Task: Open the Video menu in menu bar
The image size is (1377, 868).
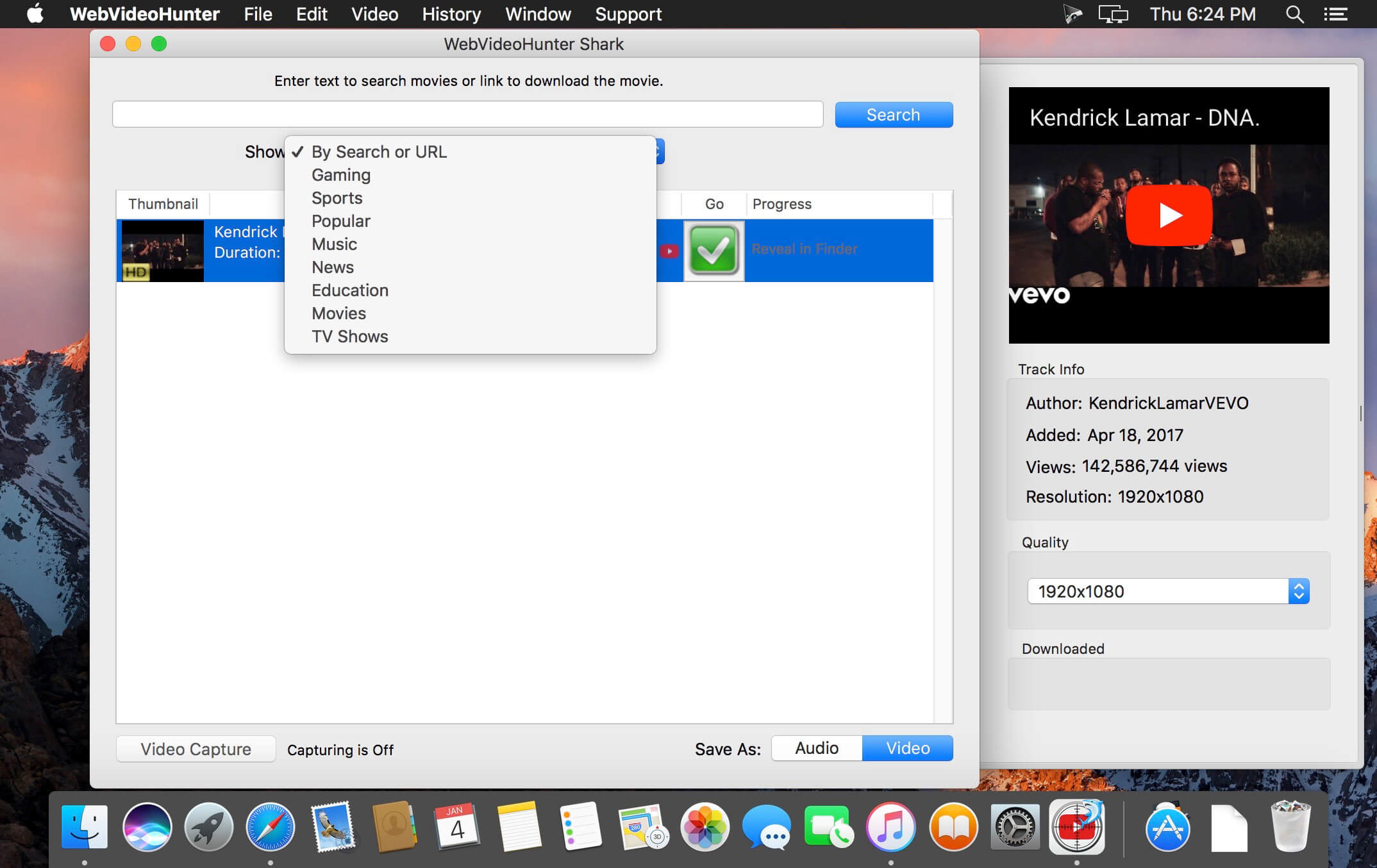Action: tap(374, 14)
